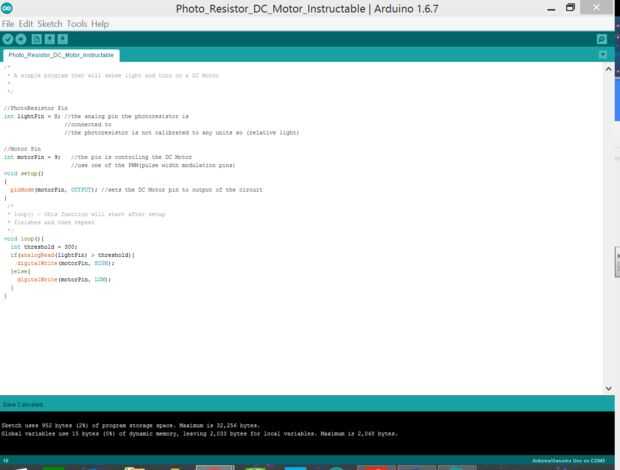Click the 'Sketch uses' console output line
The height and width of the screenshot is (470, 620).
[x=130, y=426]
